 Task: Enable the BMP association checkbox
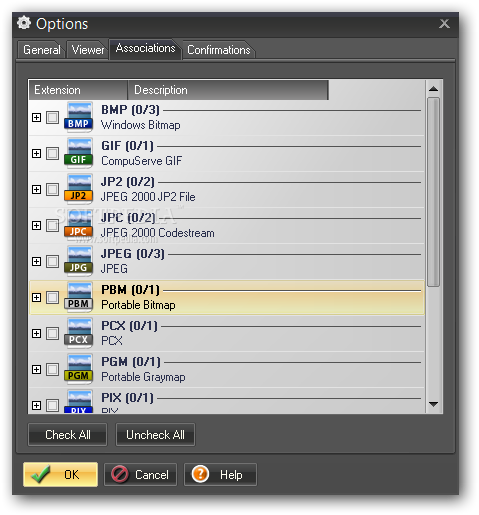(52, 117)
